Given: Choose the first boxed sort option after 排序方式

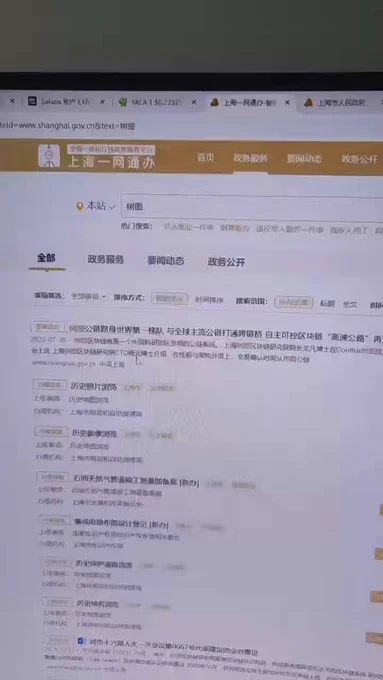Looking at the screenshot, I should point(170,298).
